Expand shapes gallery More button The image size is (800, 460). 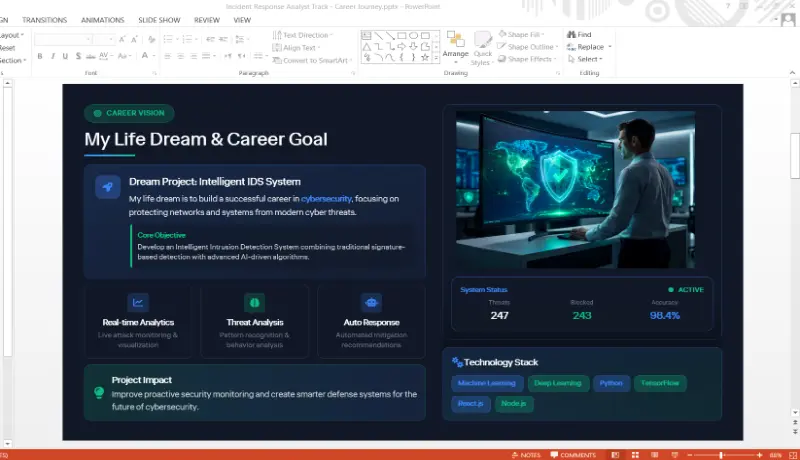(436, 59)
